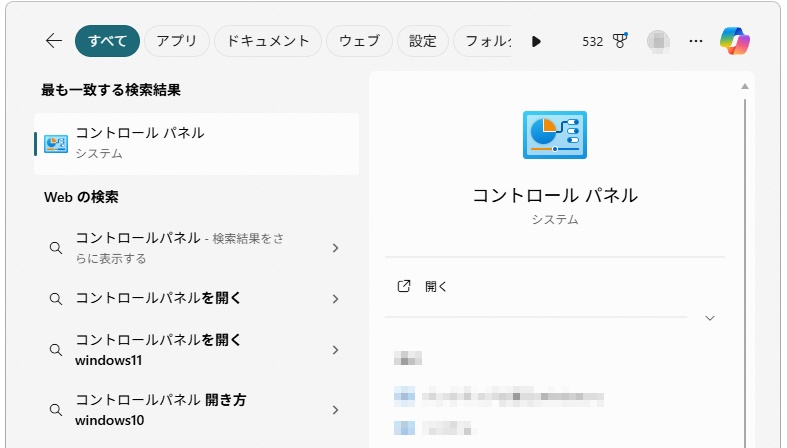Screen dimensions: 787x448
Task: Click magnifier icon beside 開き方 windows10
Action: tap(56, 410)
